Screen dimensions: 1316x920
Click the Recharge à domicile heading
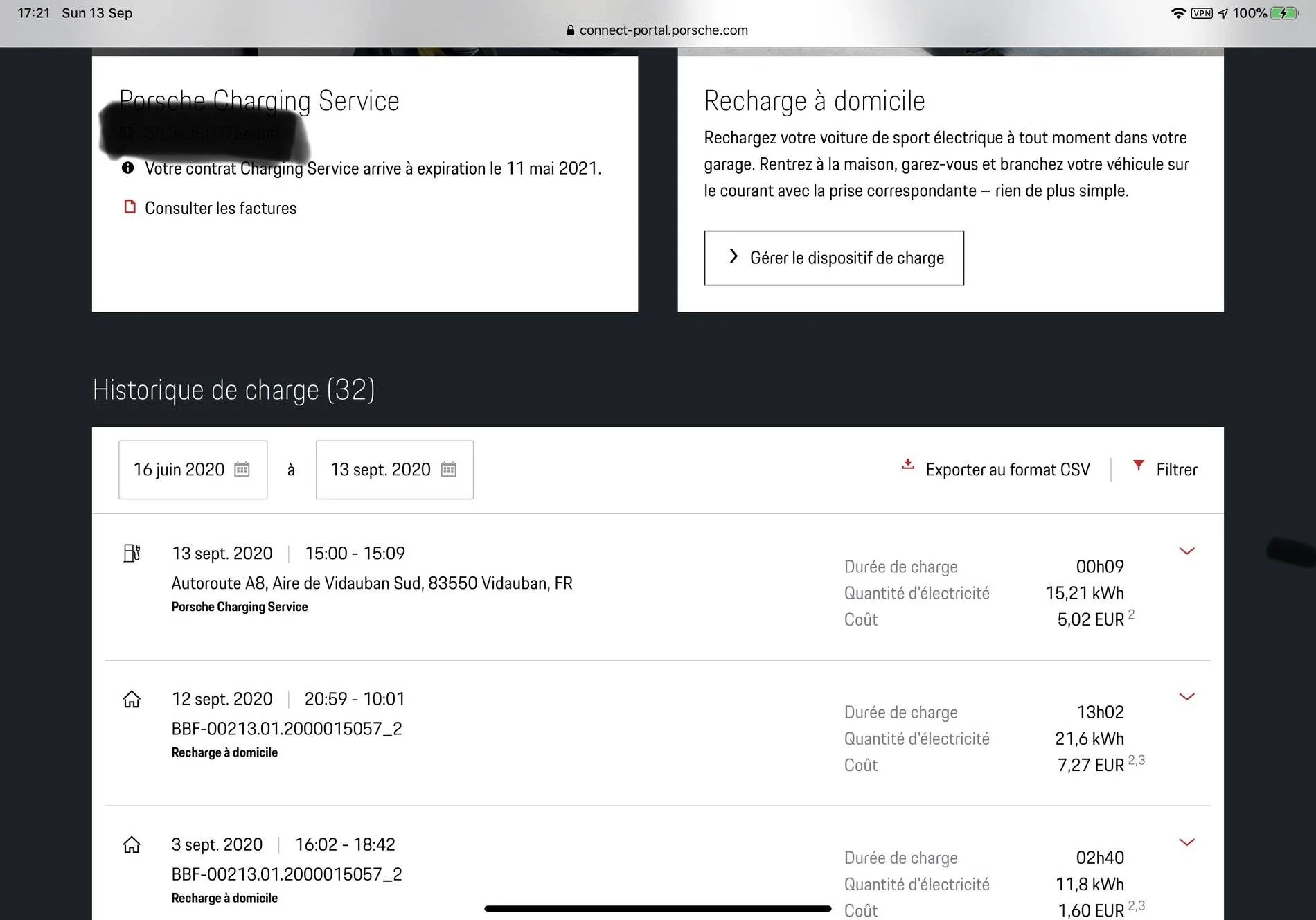pos(815,101)
